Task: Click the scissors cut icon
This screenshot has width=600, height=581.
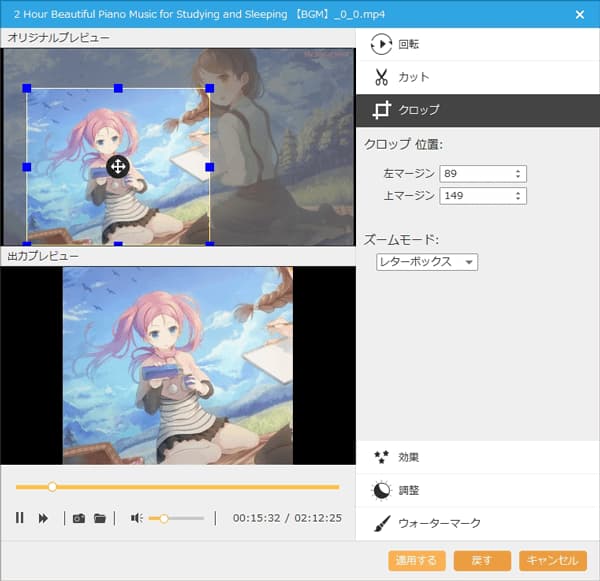Action: pos(381,77)
